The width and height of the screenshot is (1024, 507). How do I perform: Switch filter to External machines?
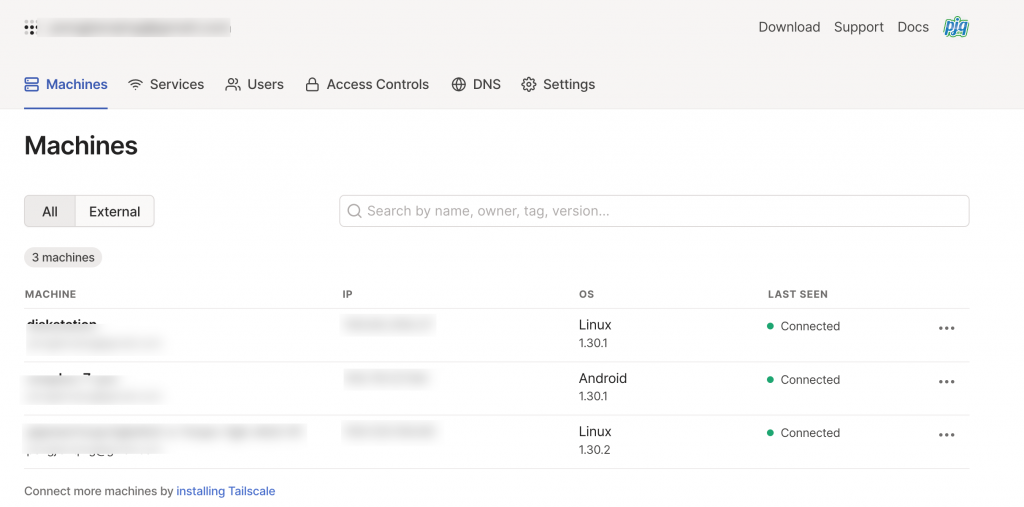[x=115, y=211]
